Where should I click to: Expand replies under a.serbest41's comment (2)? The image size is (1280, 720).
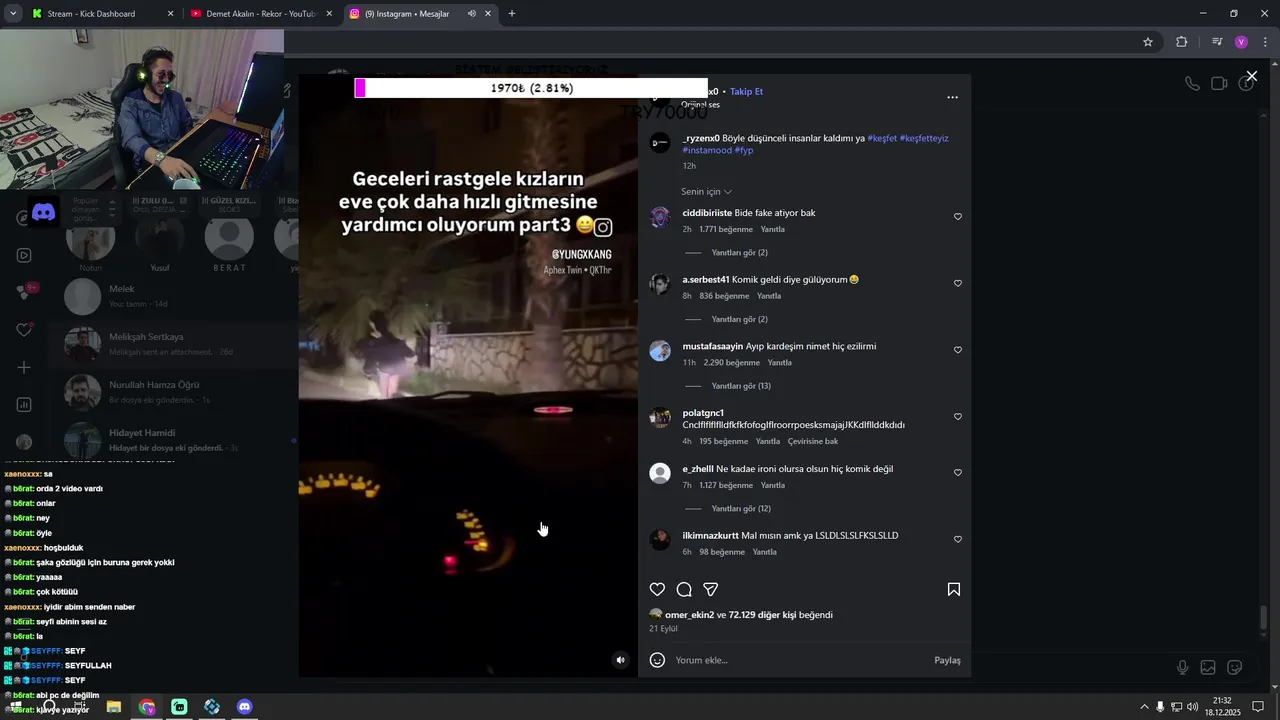pos(739,320)
